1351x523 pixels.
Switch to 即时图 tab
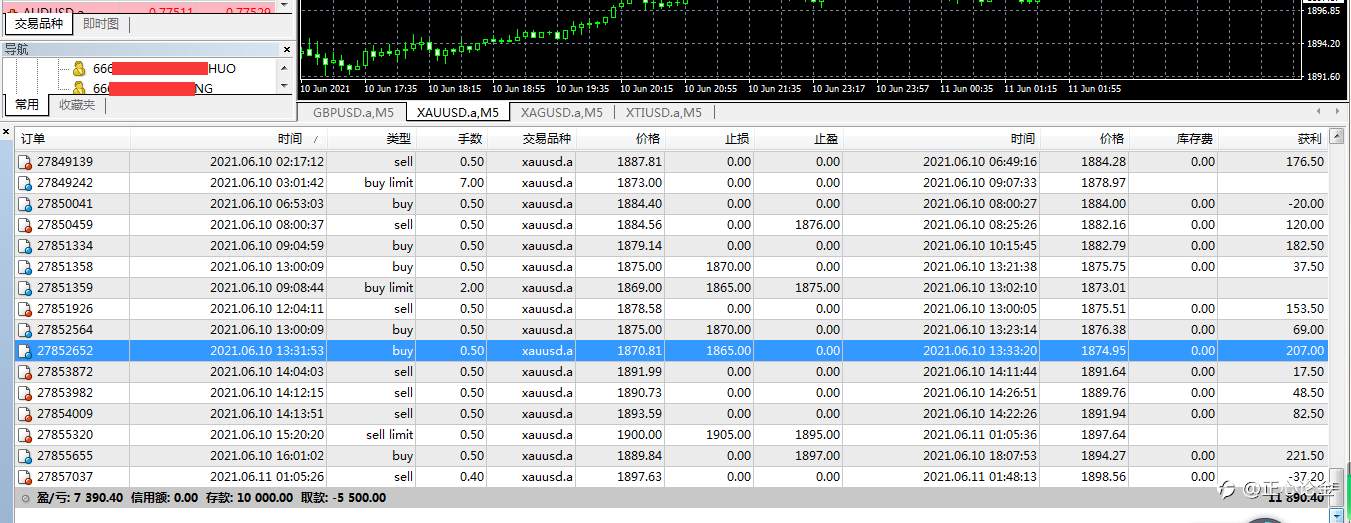[100, 24]
